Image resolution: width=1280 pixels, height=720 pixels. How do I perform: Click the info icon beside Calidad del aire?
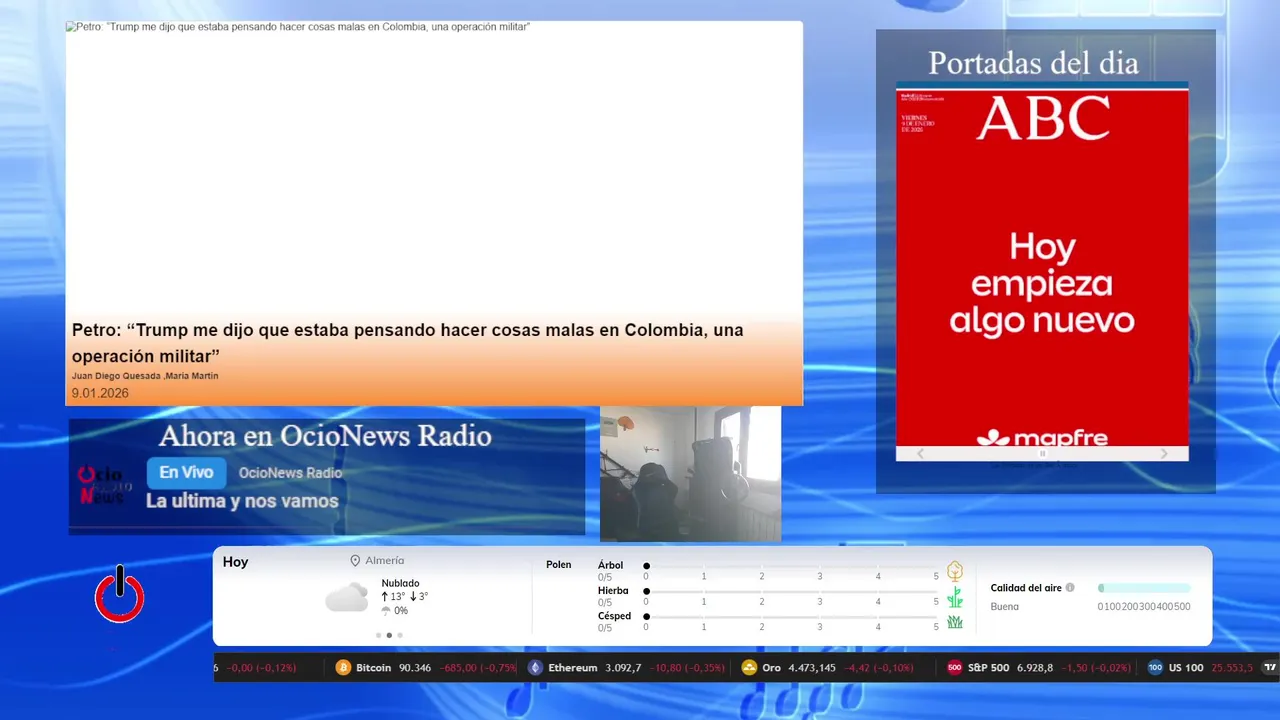(1070, 588)
